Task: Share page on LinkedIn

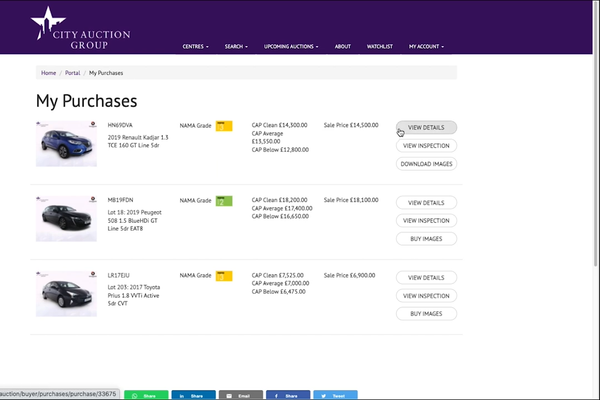Action: pos(192,395)
